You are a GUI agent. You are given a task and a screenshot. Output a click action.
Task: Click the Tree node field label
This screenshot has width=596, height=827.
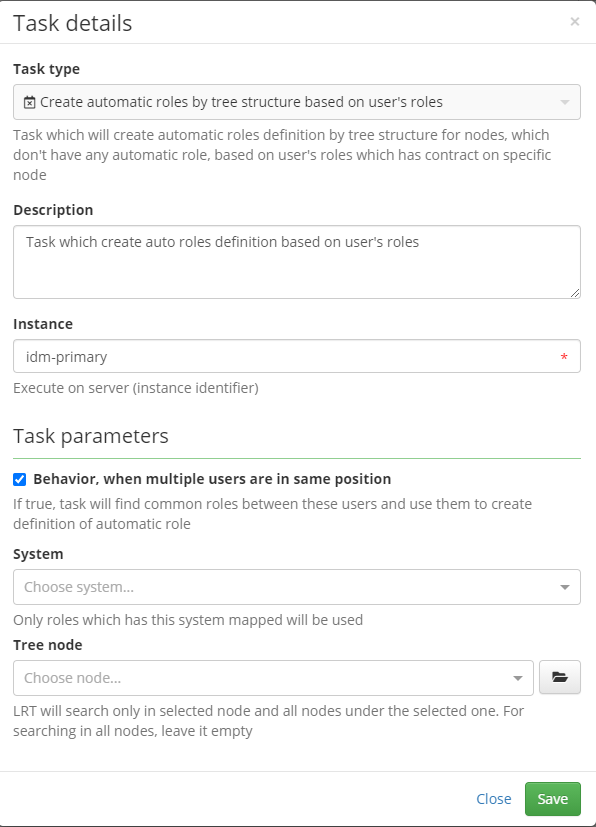tap(47, 645)
